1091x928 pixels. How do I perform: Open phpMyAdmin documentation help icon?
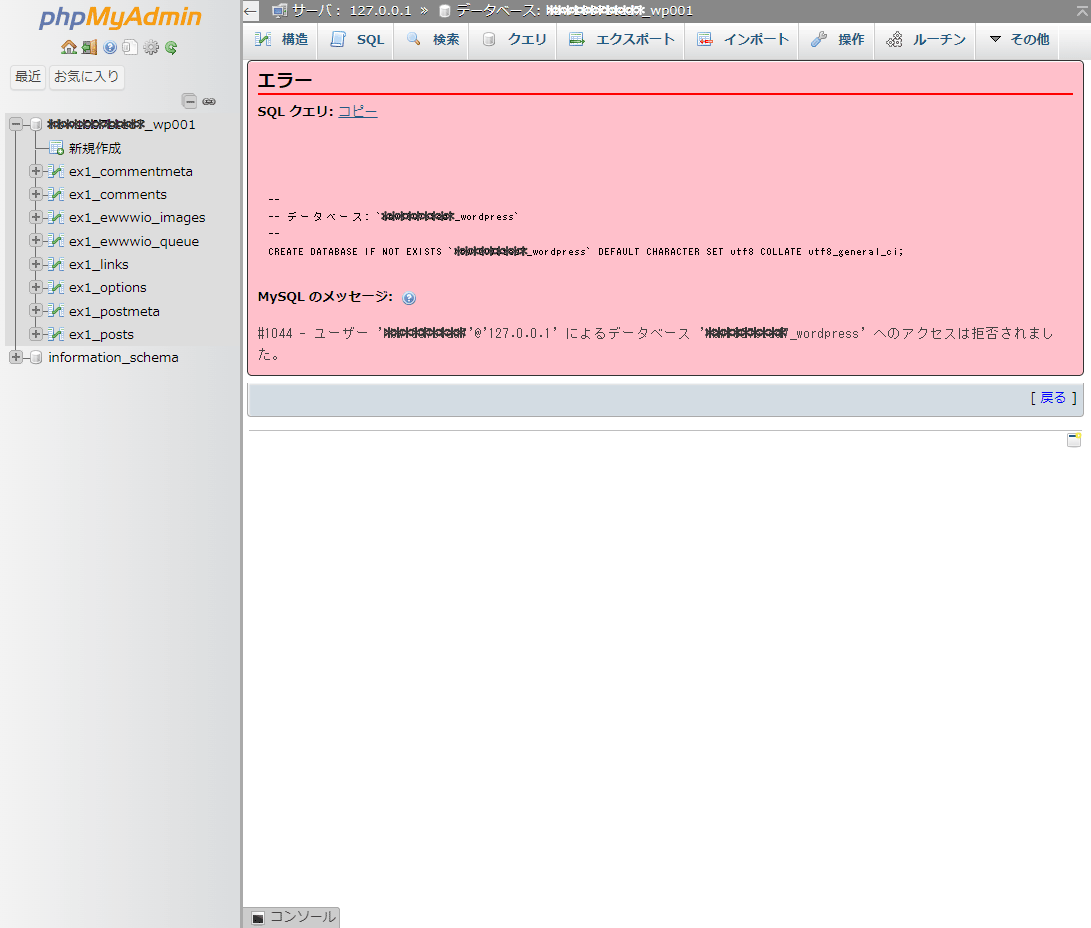point(110,47)
